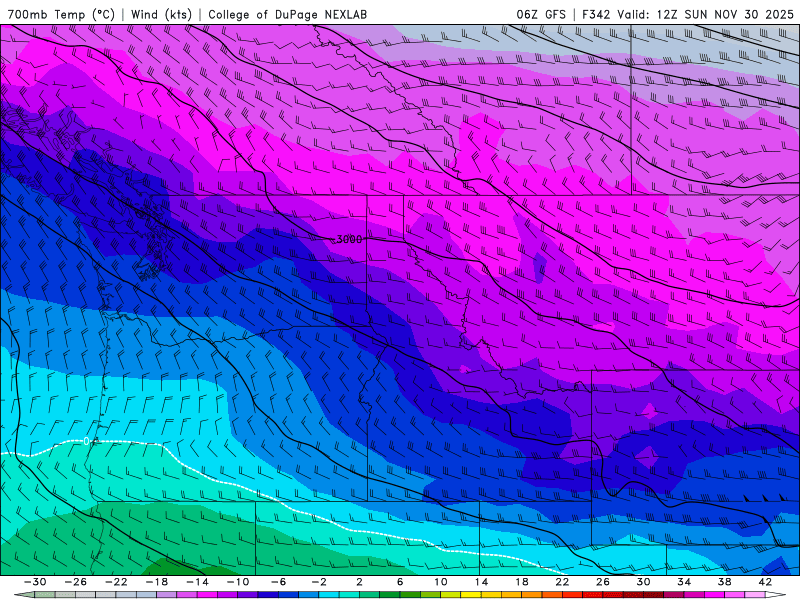
Task: Click 'College of DuPage NEXLAB' header text
Action: click(287, 14)
